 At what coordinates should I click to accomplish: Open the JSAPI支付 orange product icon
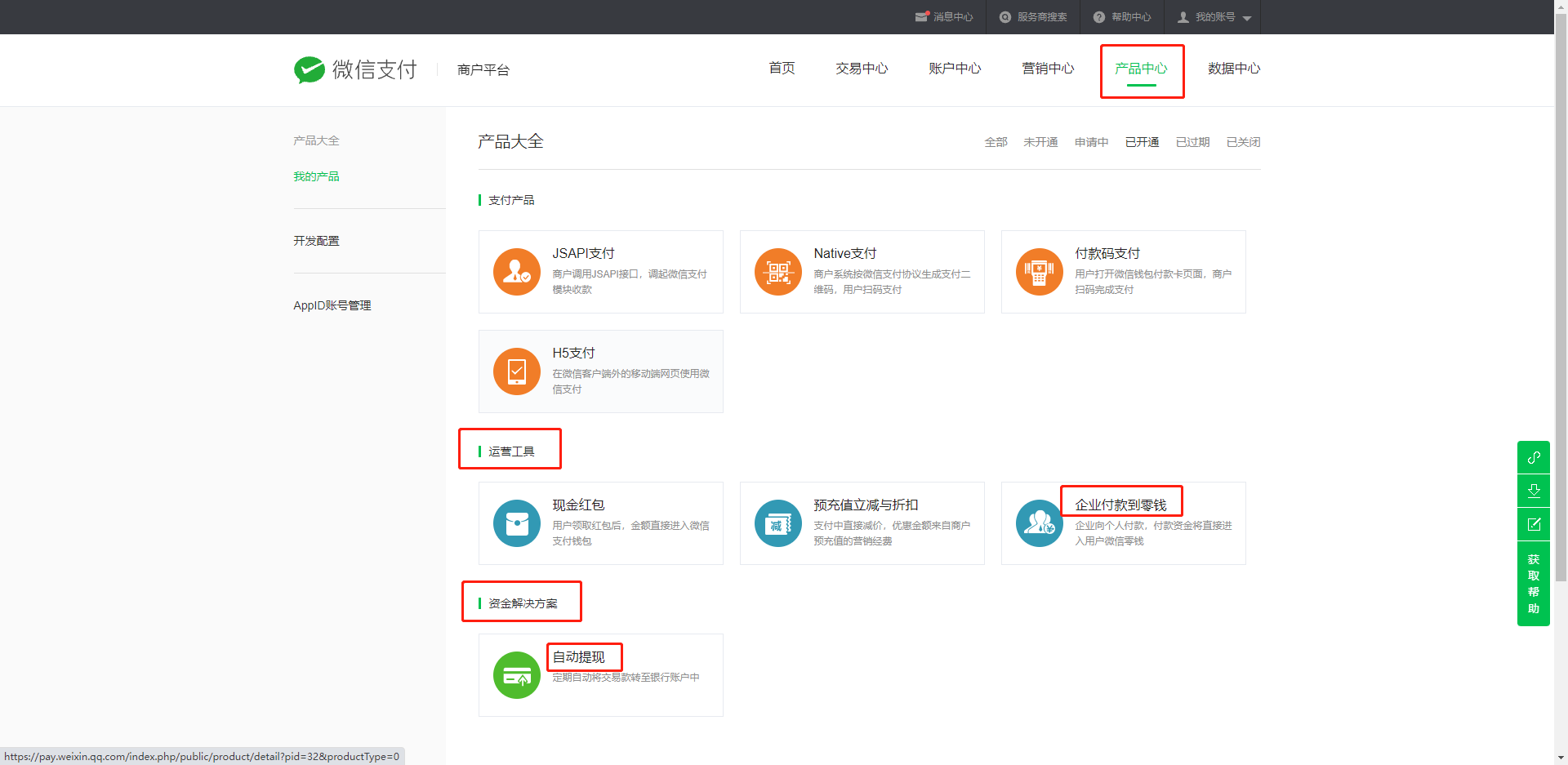point(517,272)
